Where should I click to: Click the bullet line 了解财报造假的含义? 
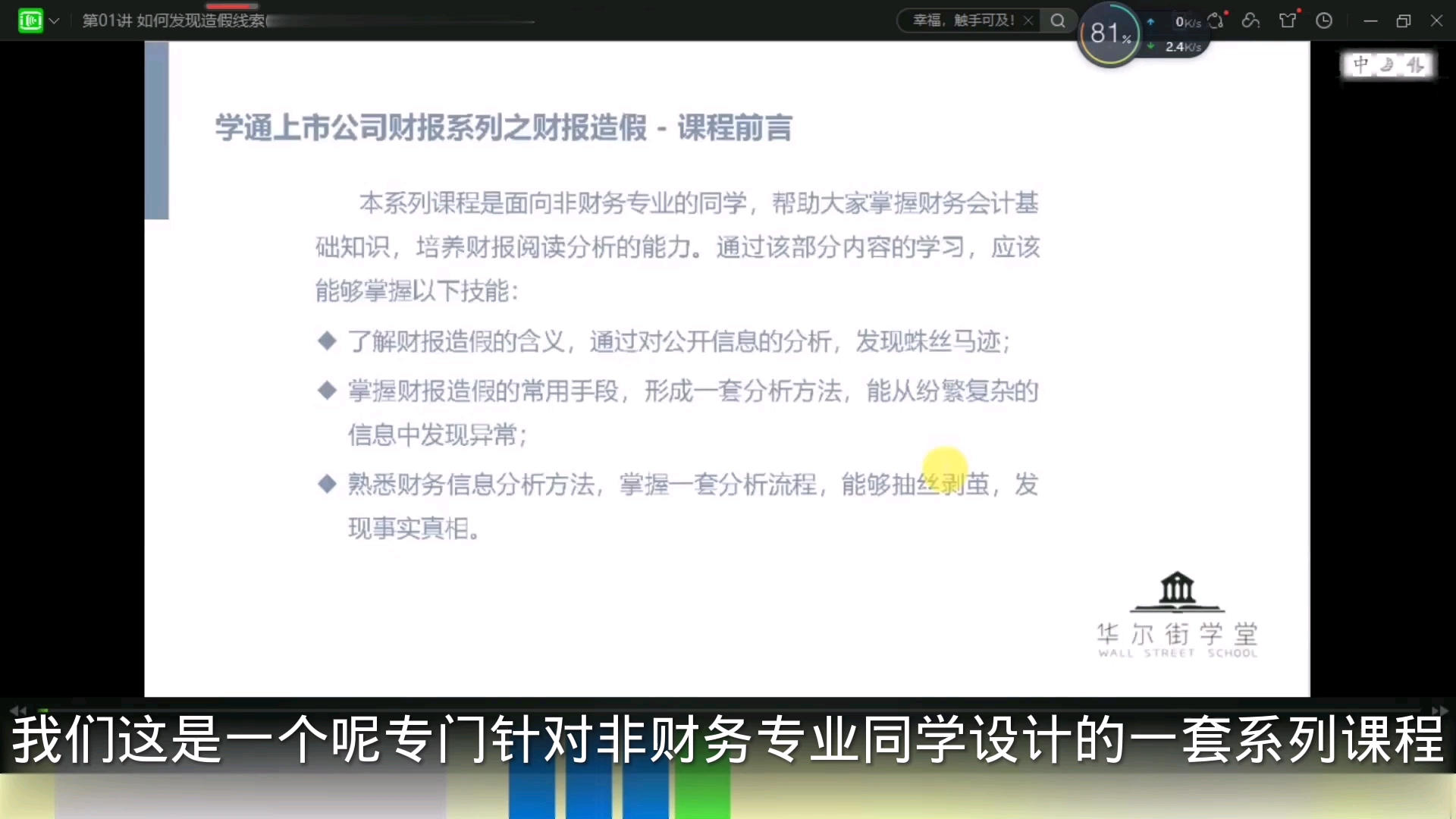664,342
